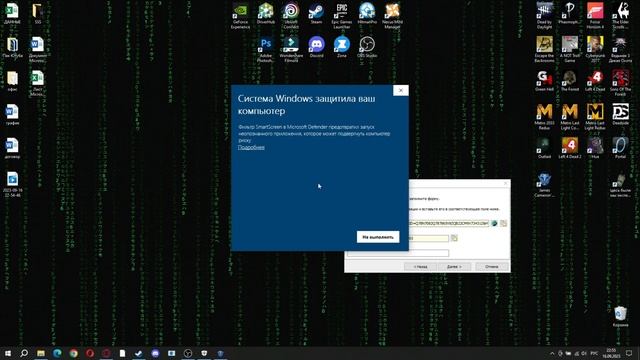Select Deadside desktop icon
Screen dimensions: 640x360
(620, 113)
